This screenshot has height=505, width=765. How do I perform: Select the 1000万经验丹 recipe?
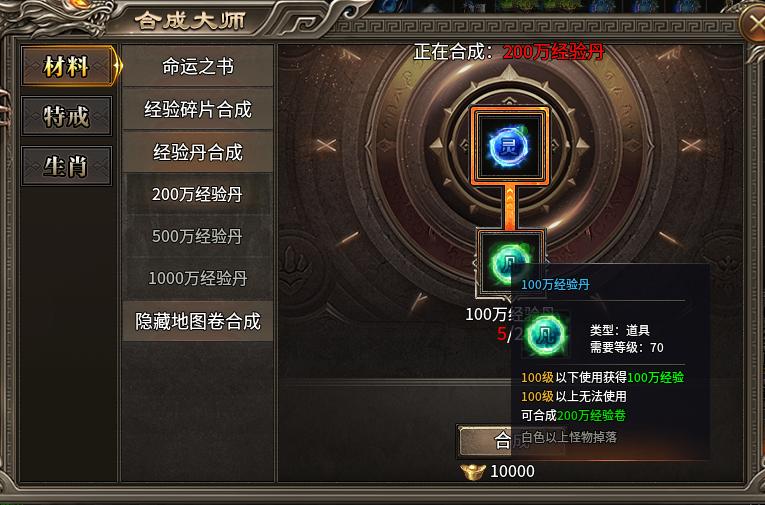tap(198, 278)
